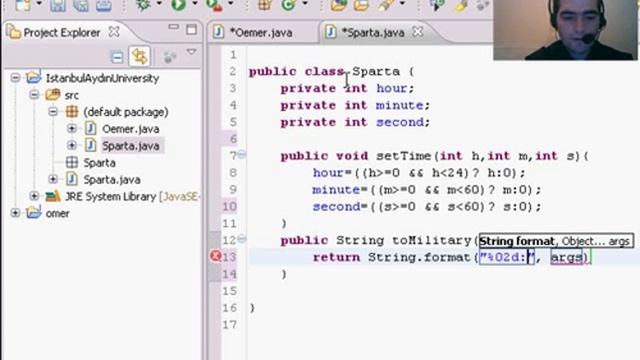Expand the highlighted Sparta.java tree node

(72, 145)
